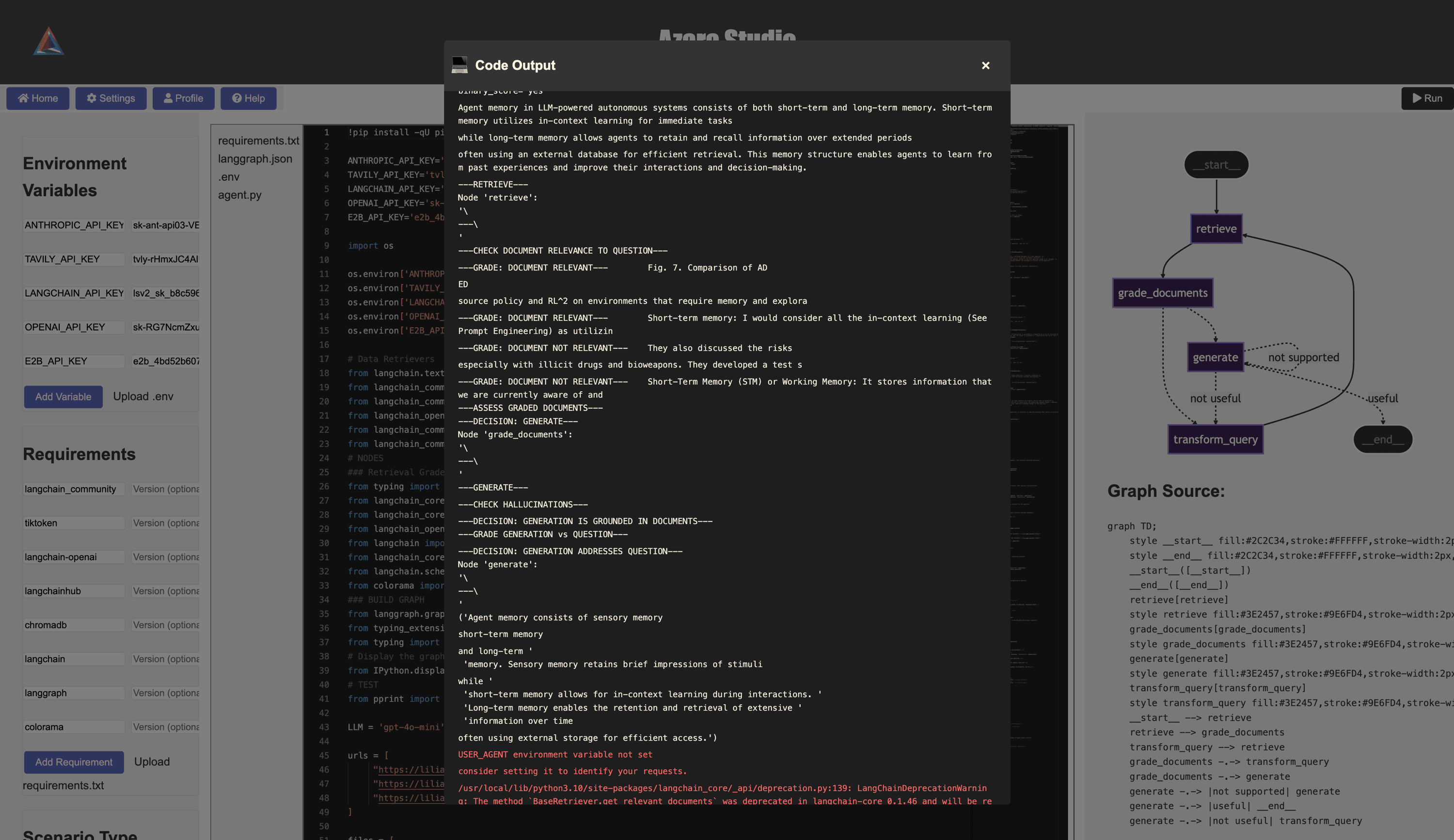Open Settings with gear icon
Screen dimensions: 1454x840
click(111, 98)
